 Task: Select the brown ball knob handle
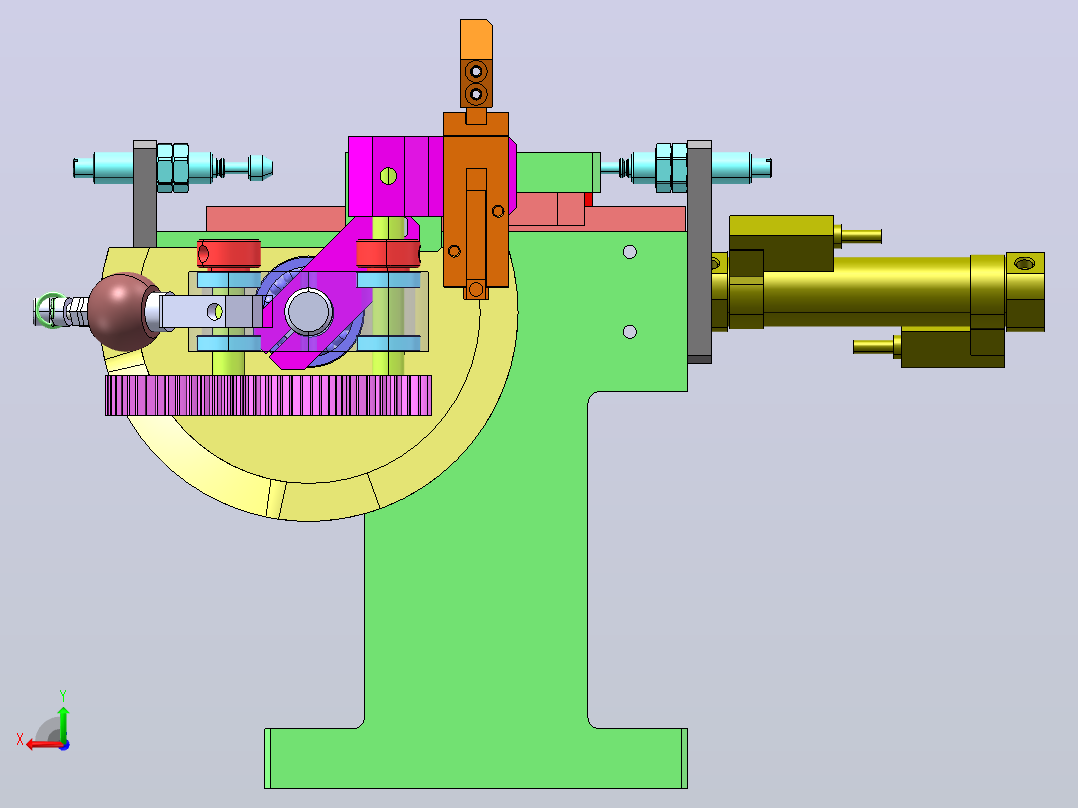coord(122,312)
